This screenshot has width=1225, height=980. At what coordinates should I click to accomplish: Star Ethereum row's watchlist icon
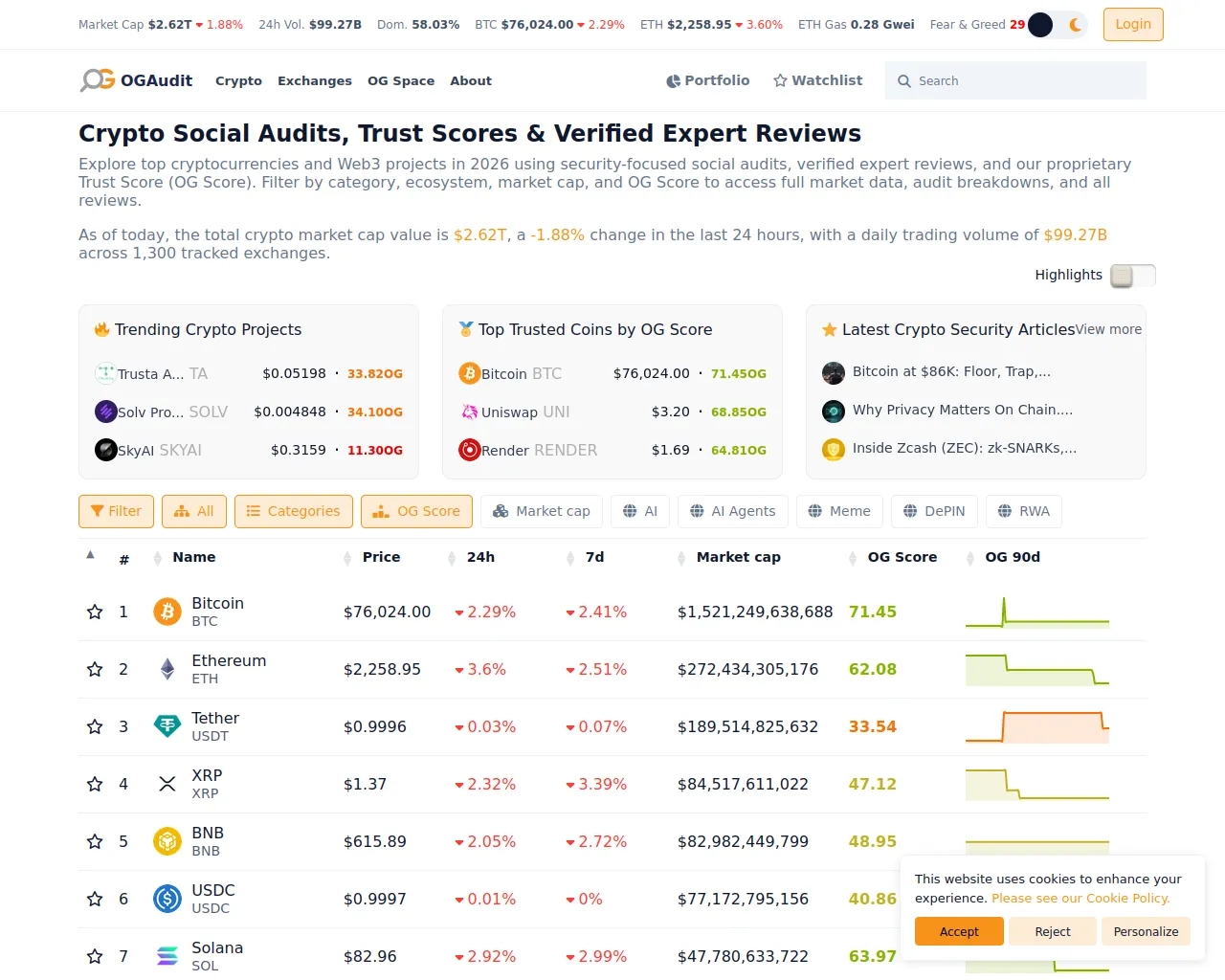click(95, 669)
